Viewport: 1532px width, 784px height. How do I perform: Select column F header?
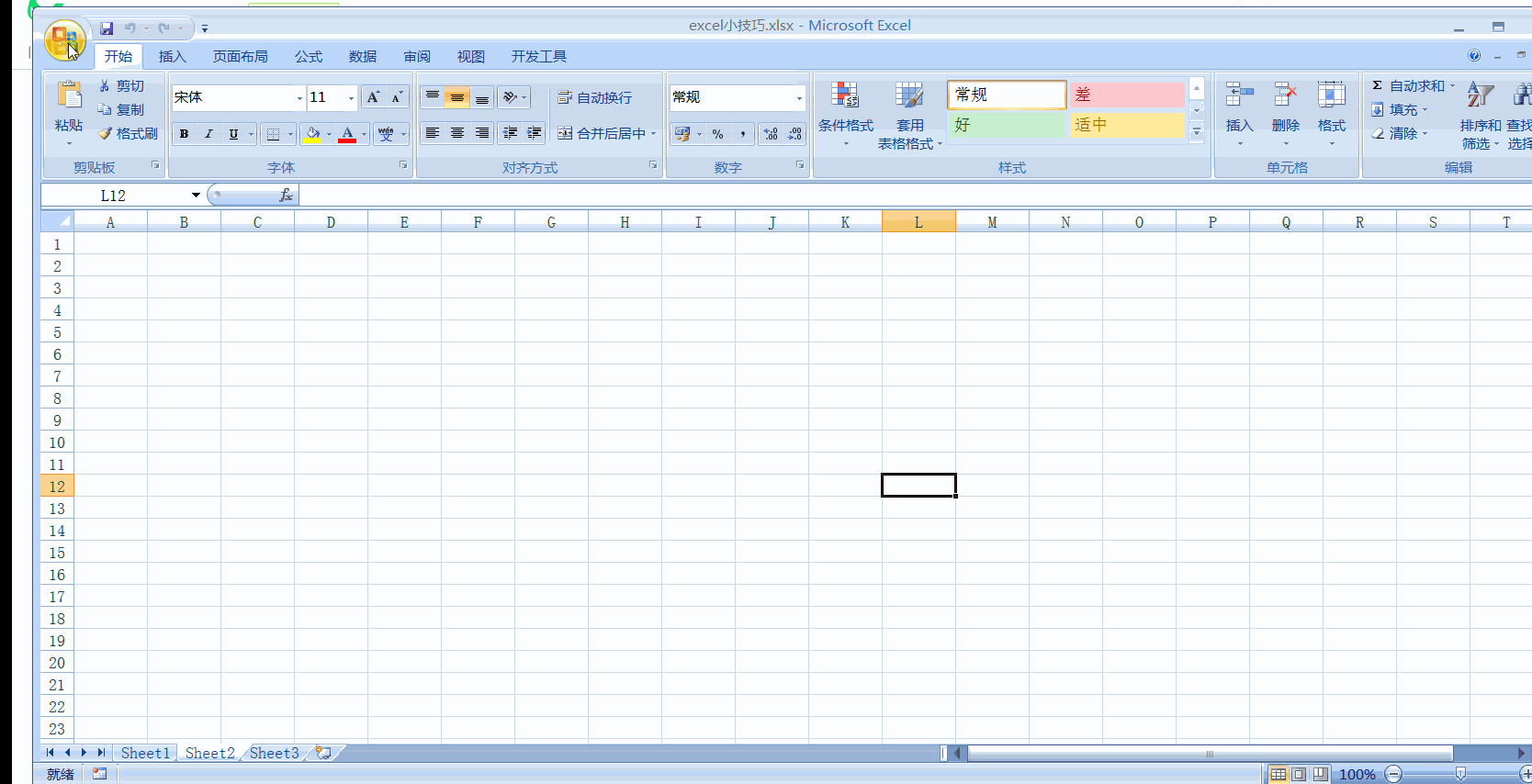pyautogui.click(x=478, y=222)
